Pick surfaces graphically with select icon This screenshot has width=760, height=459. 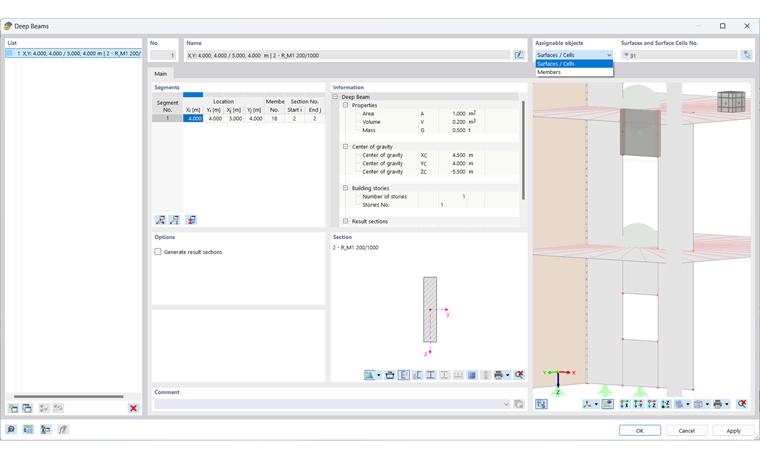746,55
